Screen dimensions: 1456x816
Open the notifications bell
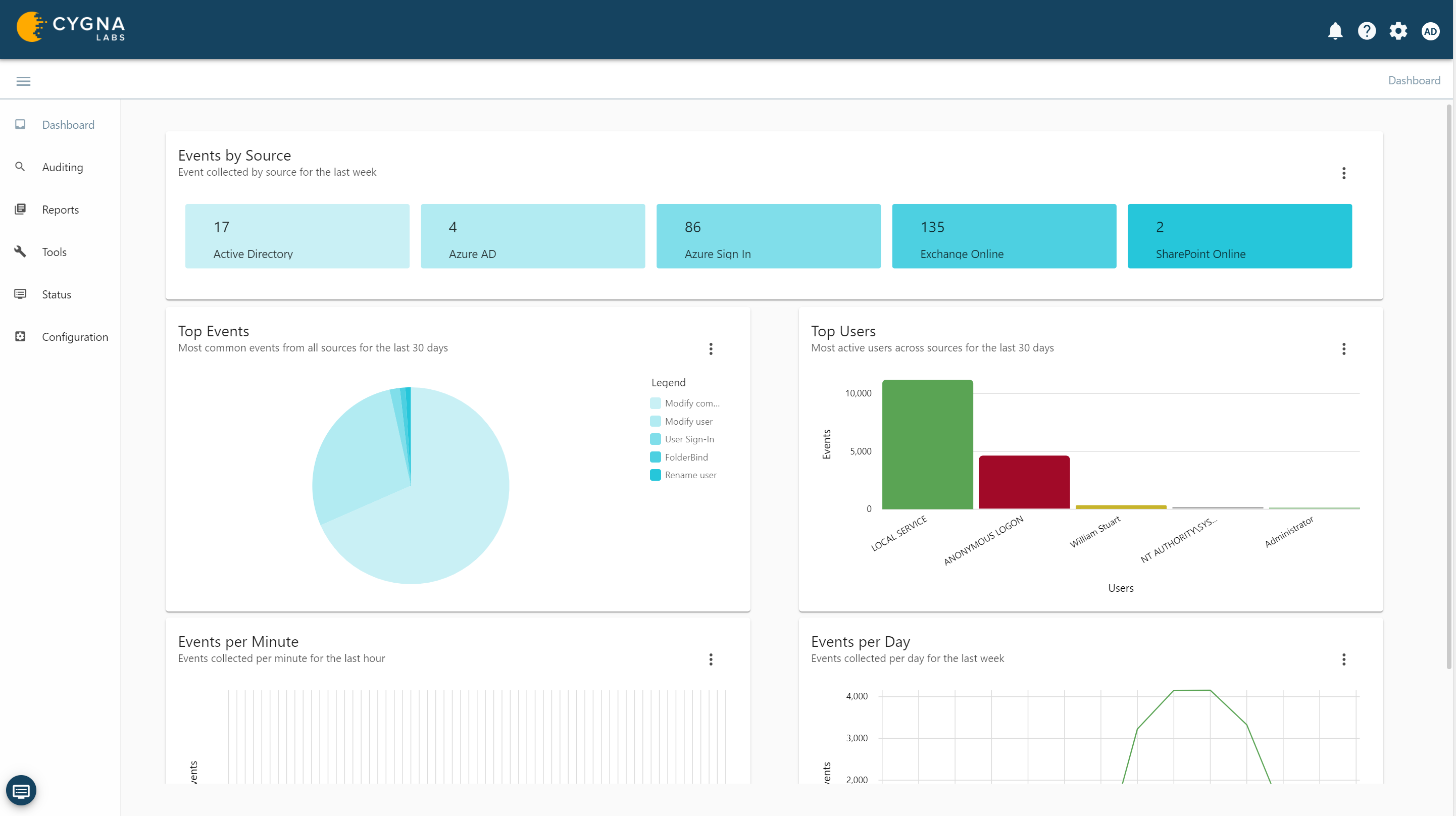point(1335,30)
